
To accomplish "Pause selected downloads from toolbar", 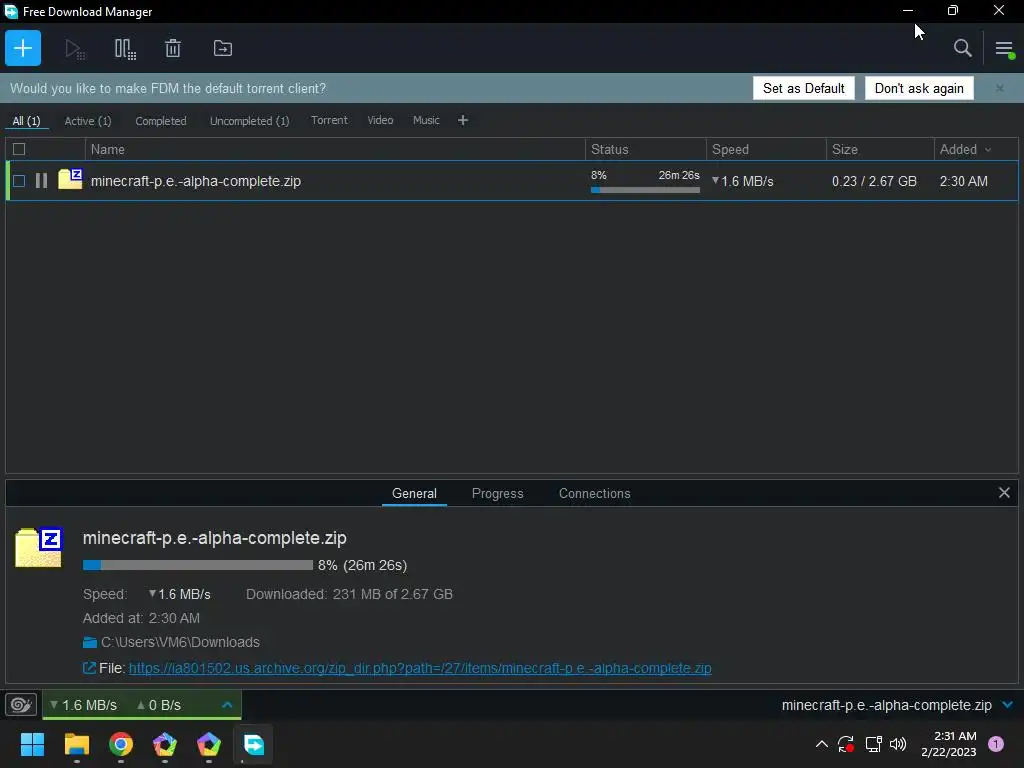I will 125,48.
